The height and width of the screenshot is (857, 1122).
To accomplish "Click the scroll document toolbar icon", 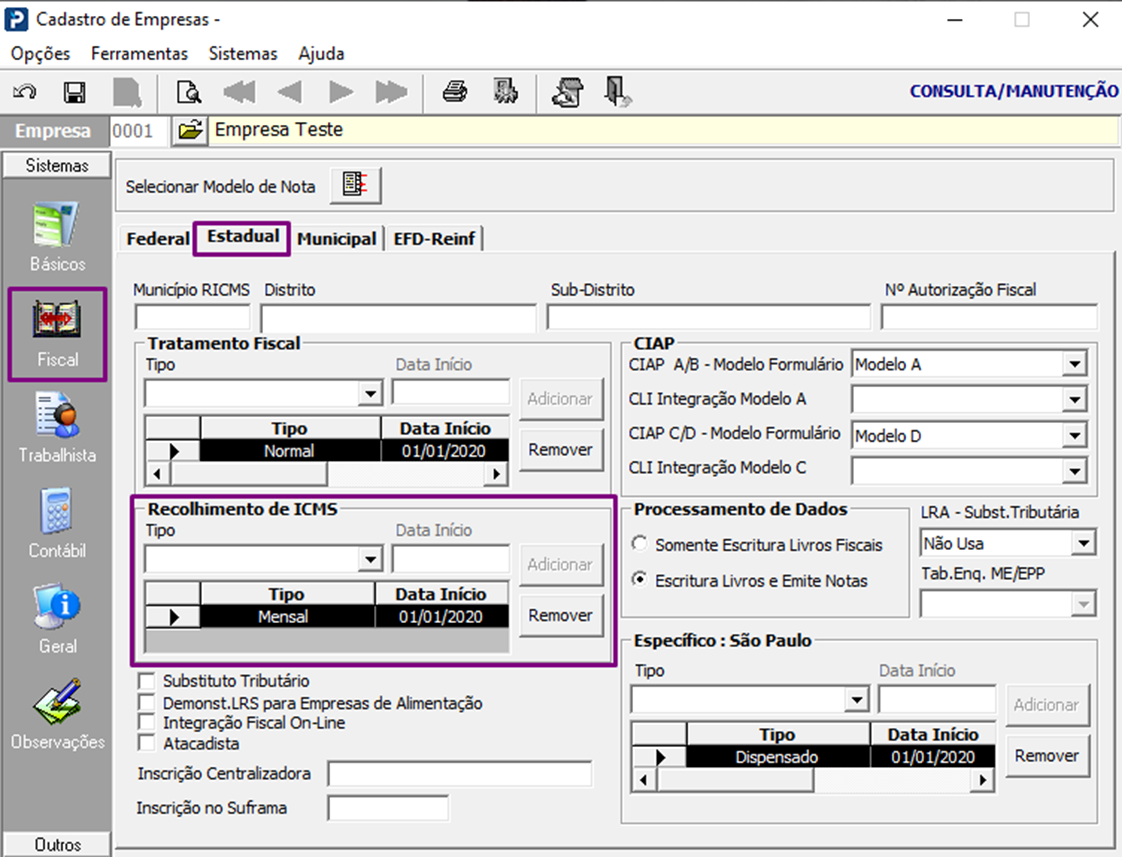I will click(x=568, y=92).
